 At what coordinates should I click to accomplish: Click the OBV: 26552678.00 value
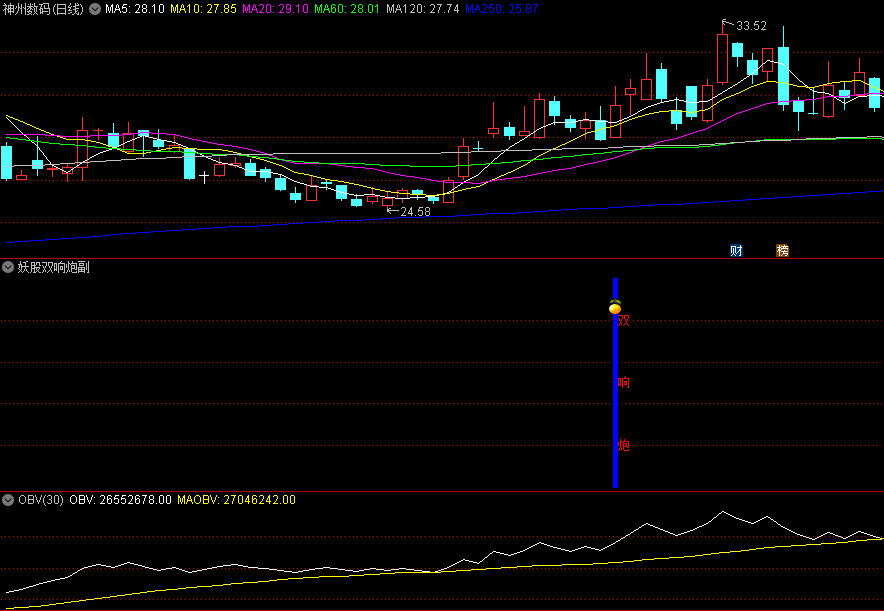[x=121, y=500]
